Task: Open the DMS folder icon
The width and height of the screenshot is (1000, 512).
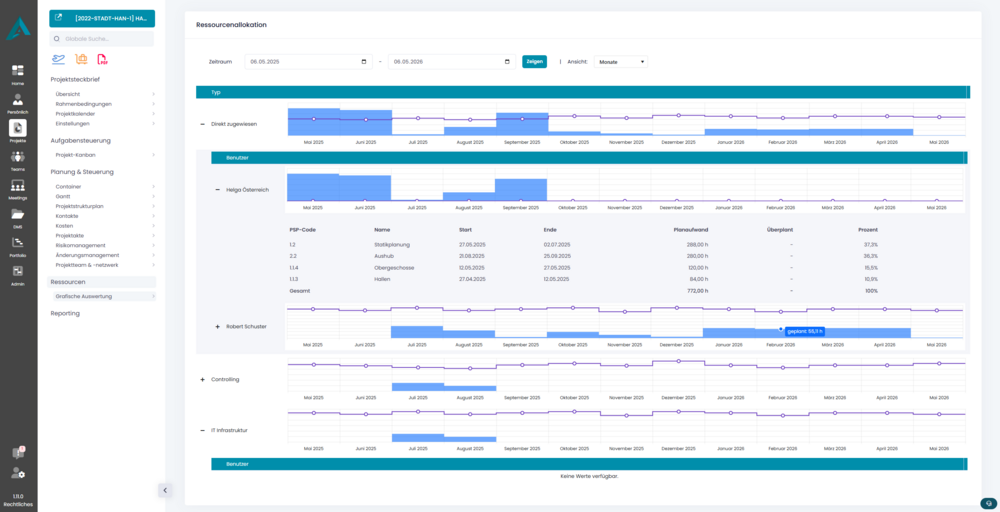Action: pos(17,216)
